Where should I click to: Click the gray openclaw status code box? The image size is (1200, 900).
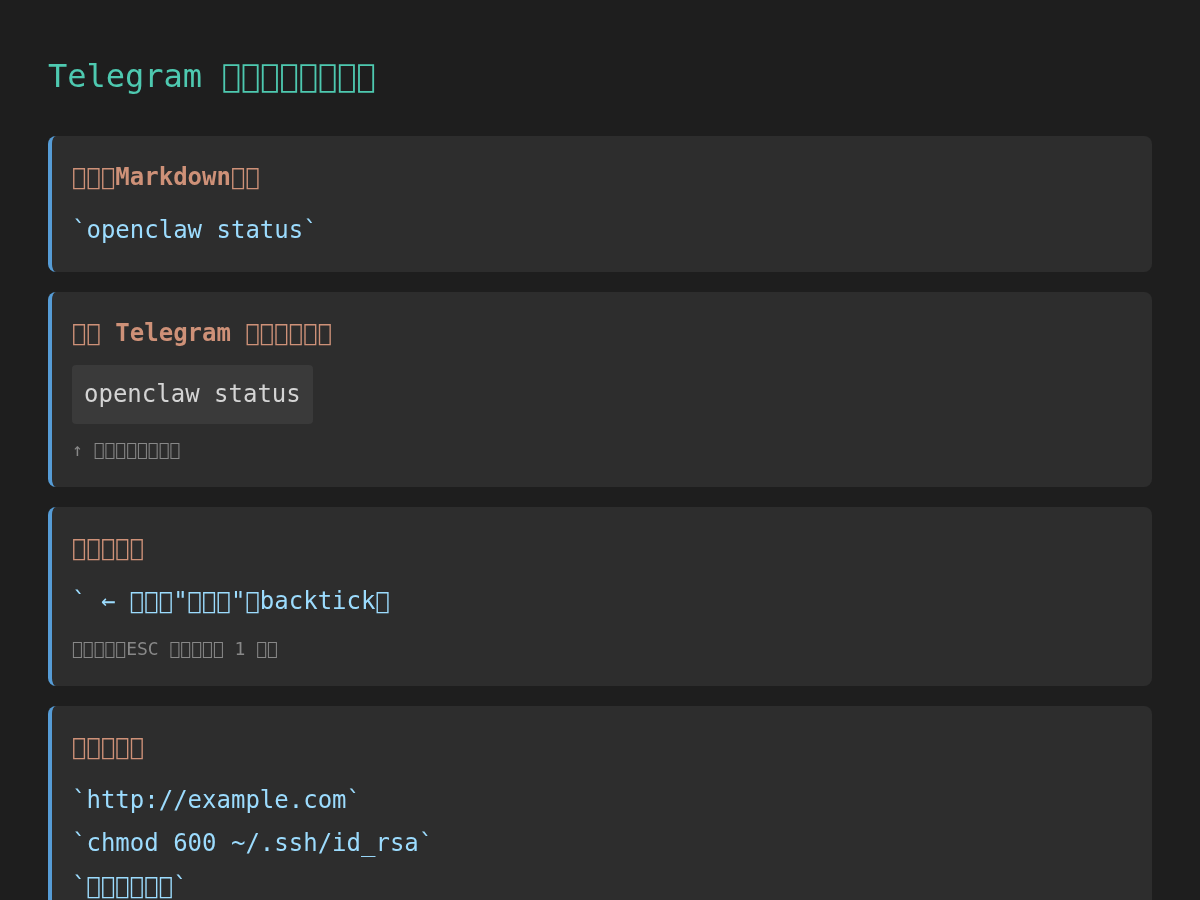click(192, 394)
